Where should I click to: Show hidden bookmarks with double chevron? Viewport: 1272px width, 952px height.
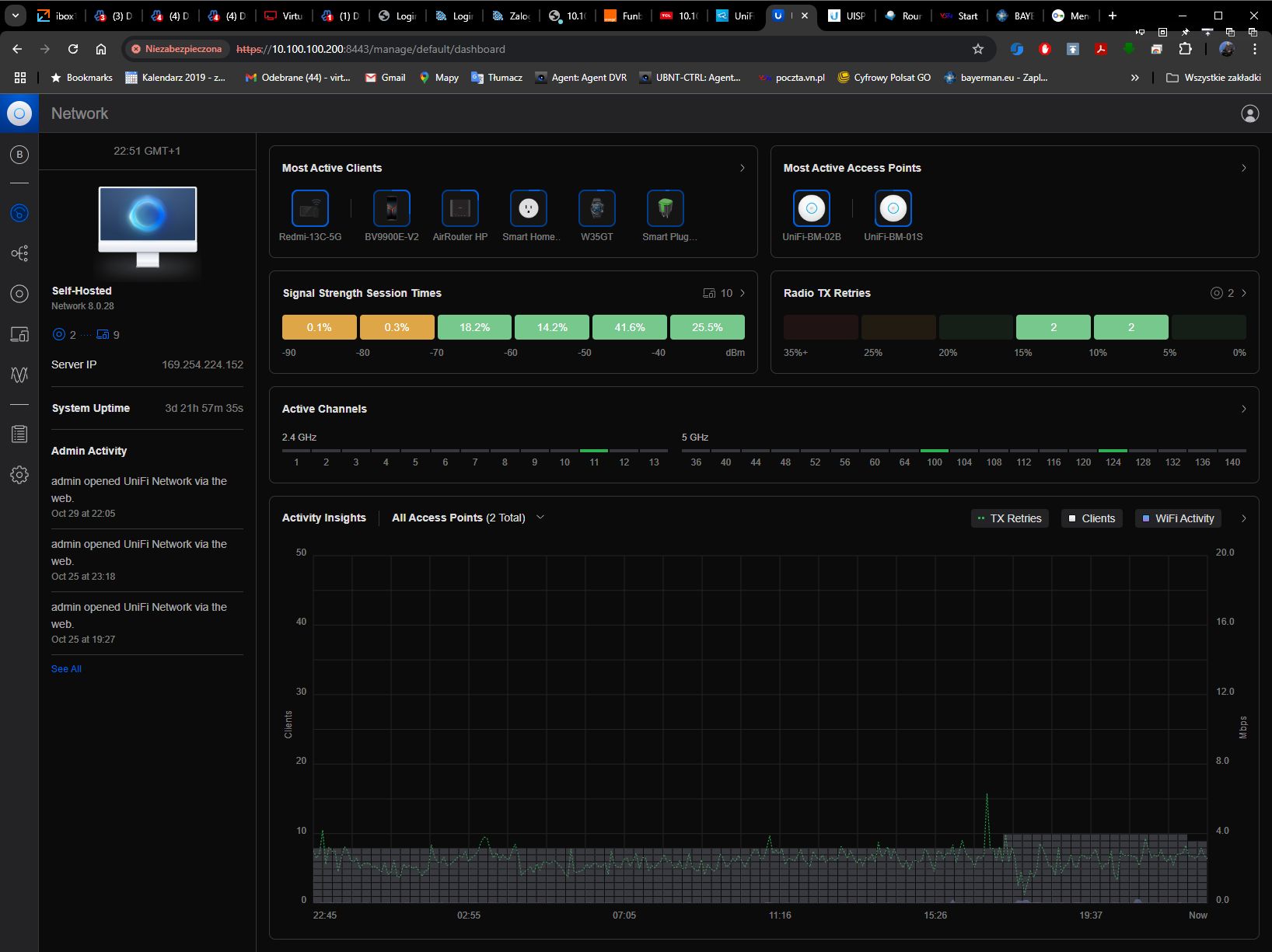tap(1135, 78)
